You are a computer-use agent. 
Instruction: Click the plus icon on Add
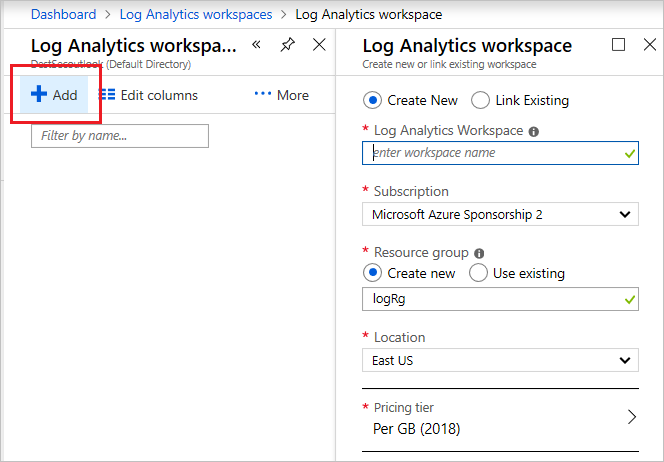39,94
